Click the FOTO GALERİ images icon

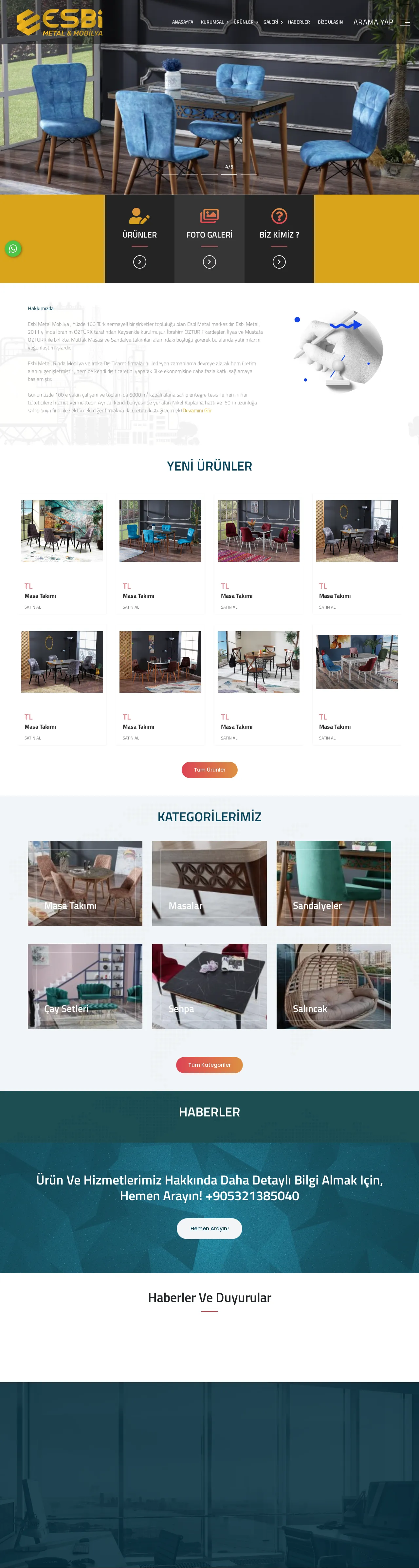pos(209,216)
